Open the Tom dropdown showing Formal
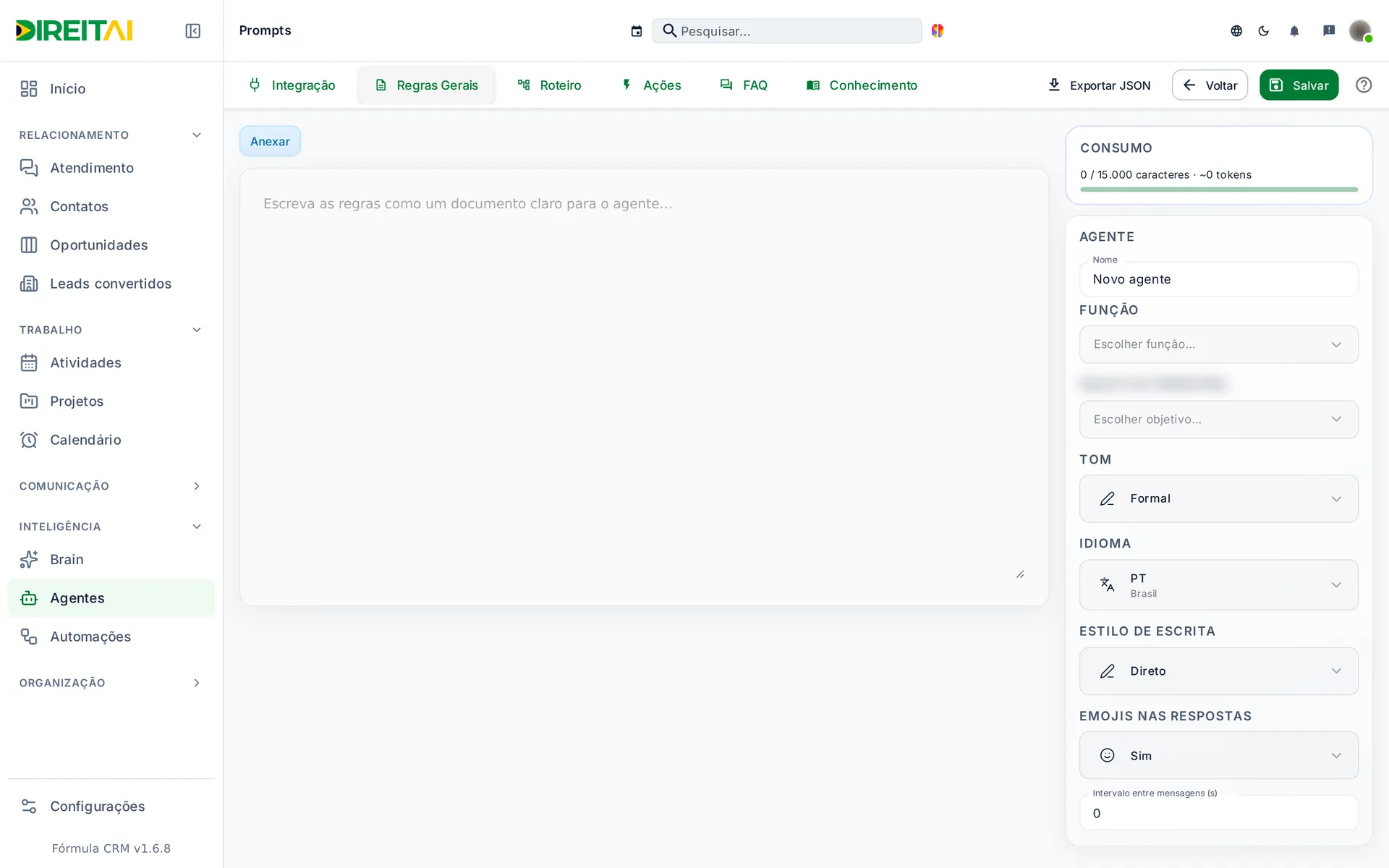This screenshot has width=1389, height=868. (1218, 498)
